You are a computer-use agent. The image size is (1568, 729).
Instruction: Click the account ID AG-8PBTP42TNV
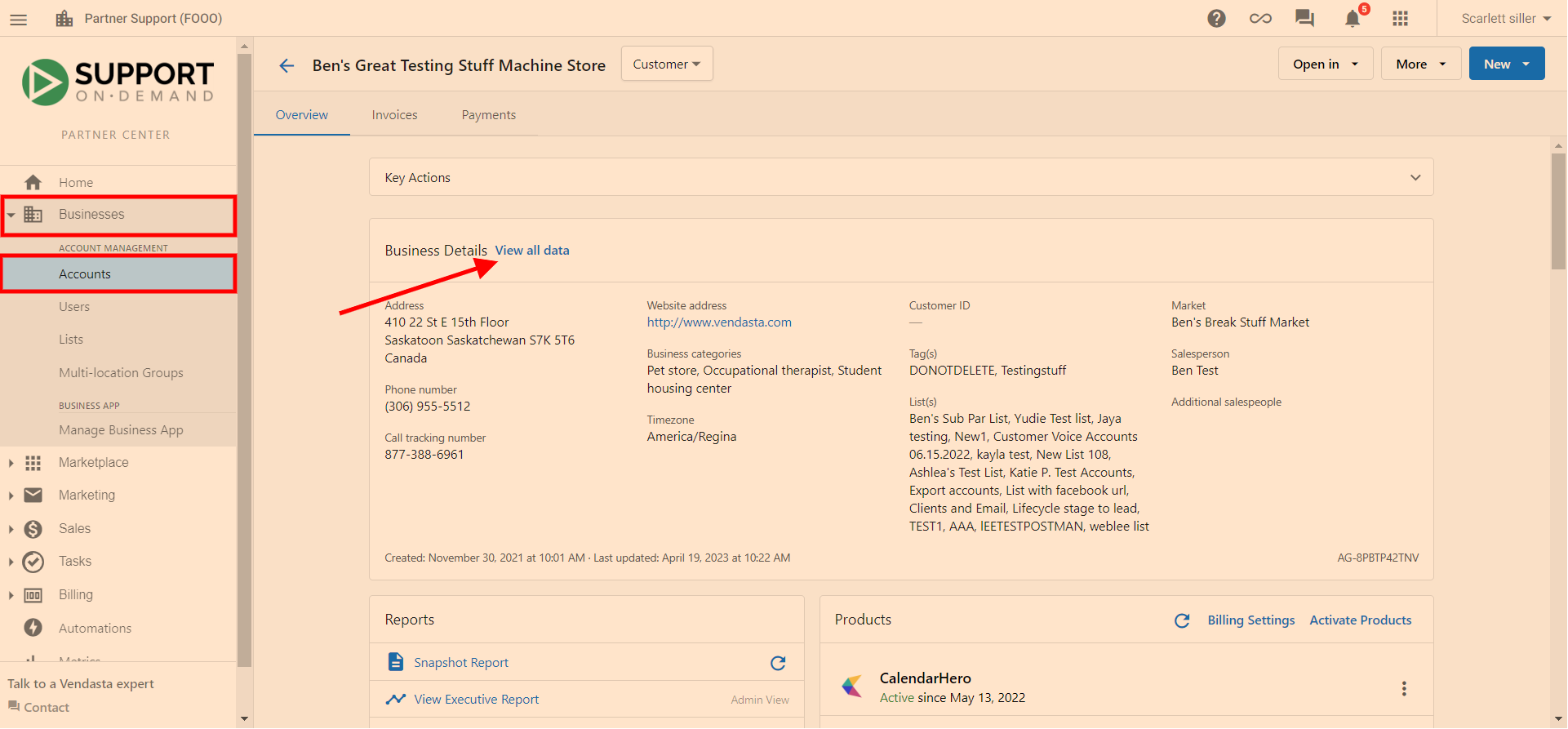pos(1378,558)
